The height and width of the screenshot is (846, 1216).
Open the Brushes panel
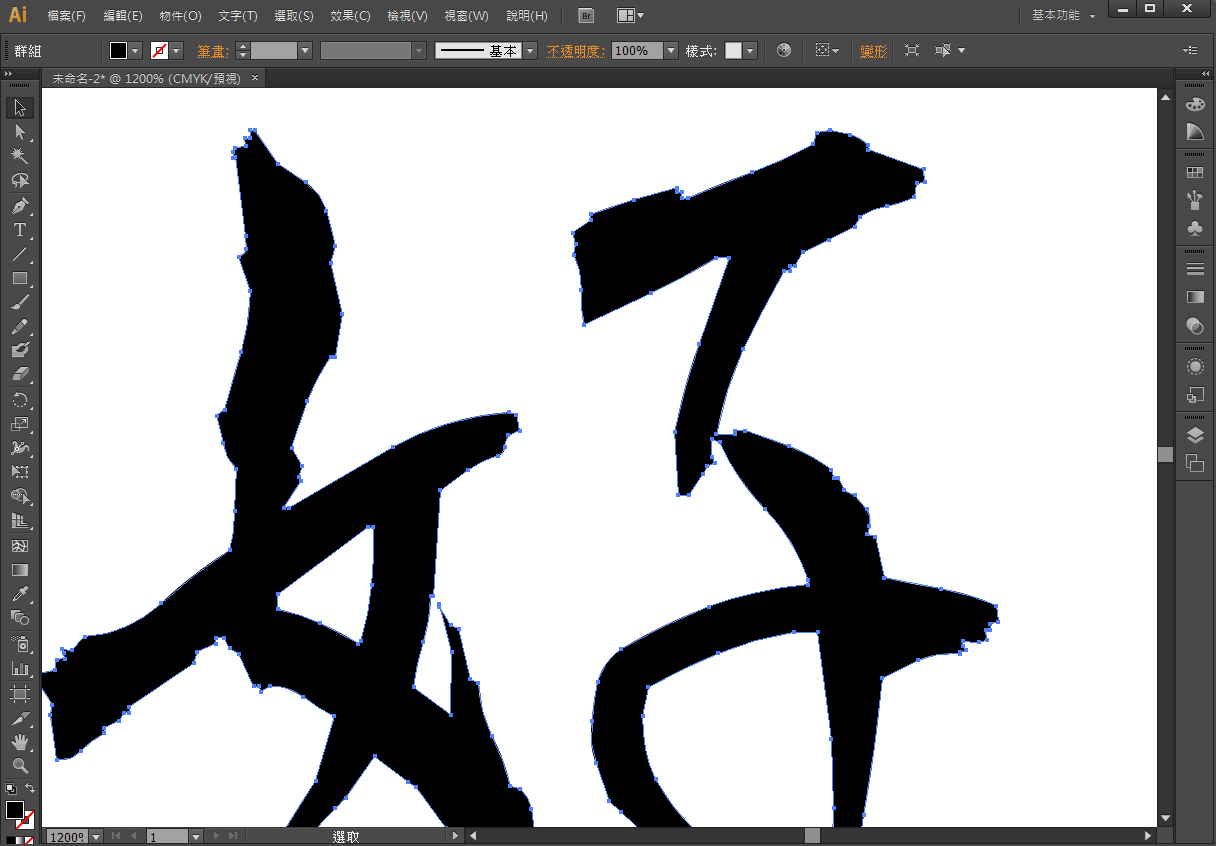[1194, 200]
